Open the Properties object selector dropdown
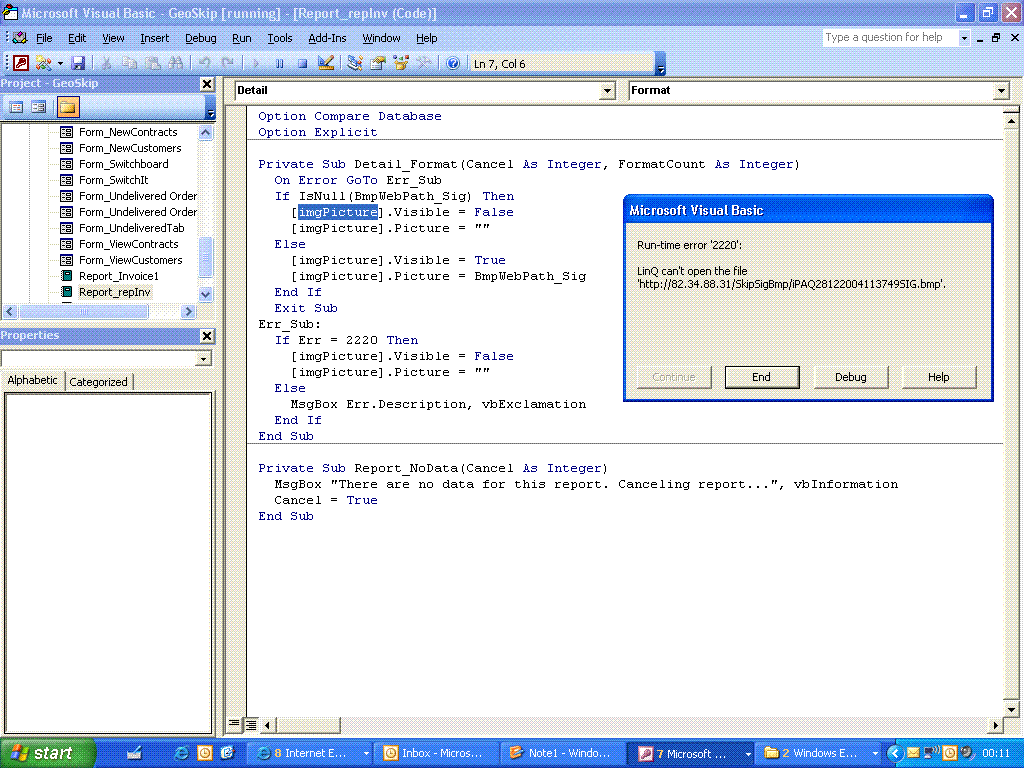 click(x=204, y=359)
